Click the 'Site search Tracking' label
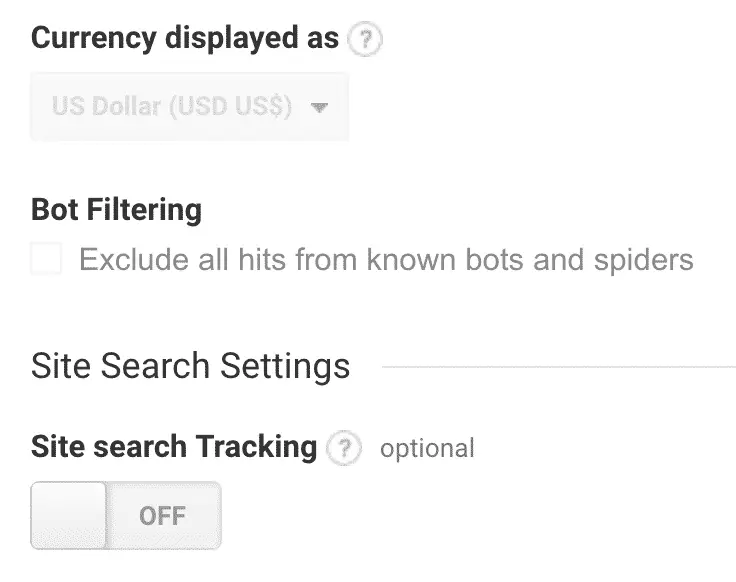Screen dimensions: 736x582 pos(174,446)
